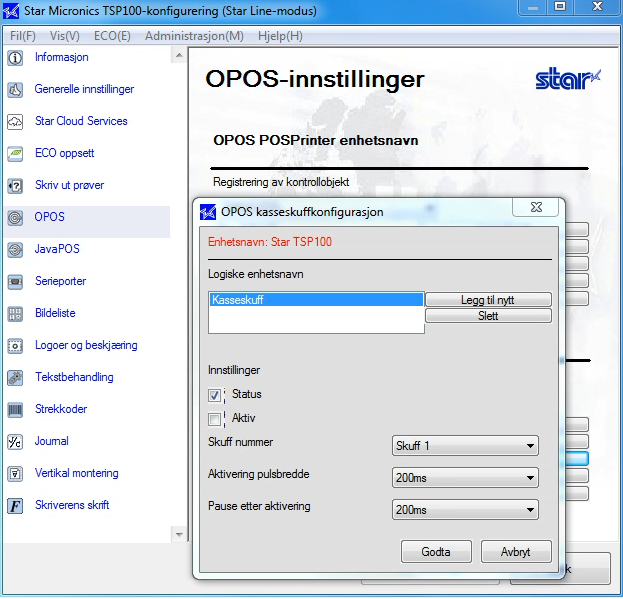Open Aktivering pulsbredde dropdown
The width and height of the screenshot is (623, 599).
pyautogui.click(x=465, y=477)
